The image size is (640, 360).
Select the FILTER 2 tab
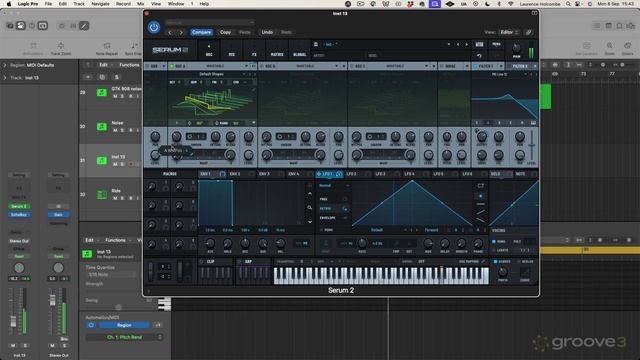click(x=520, y=66)
